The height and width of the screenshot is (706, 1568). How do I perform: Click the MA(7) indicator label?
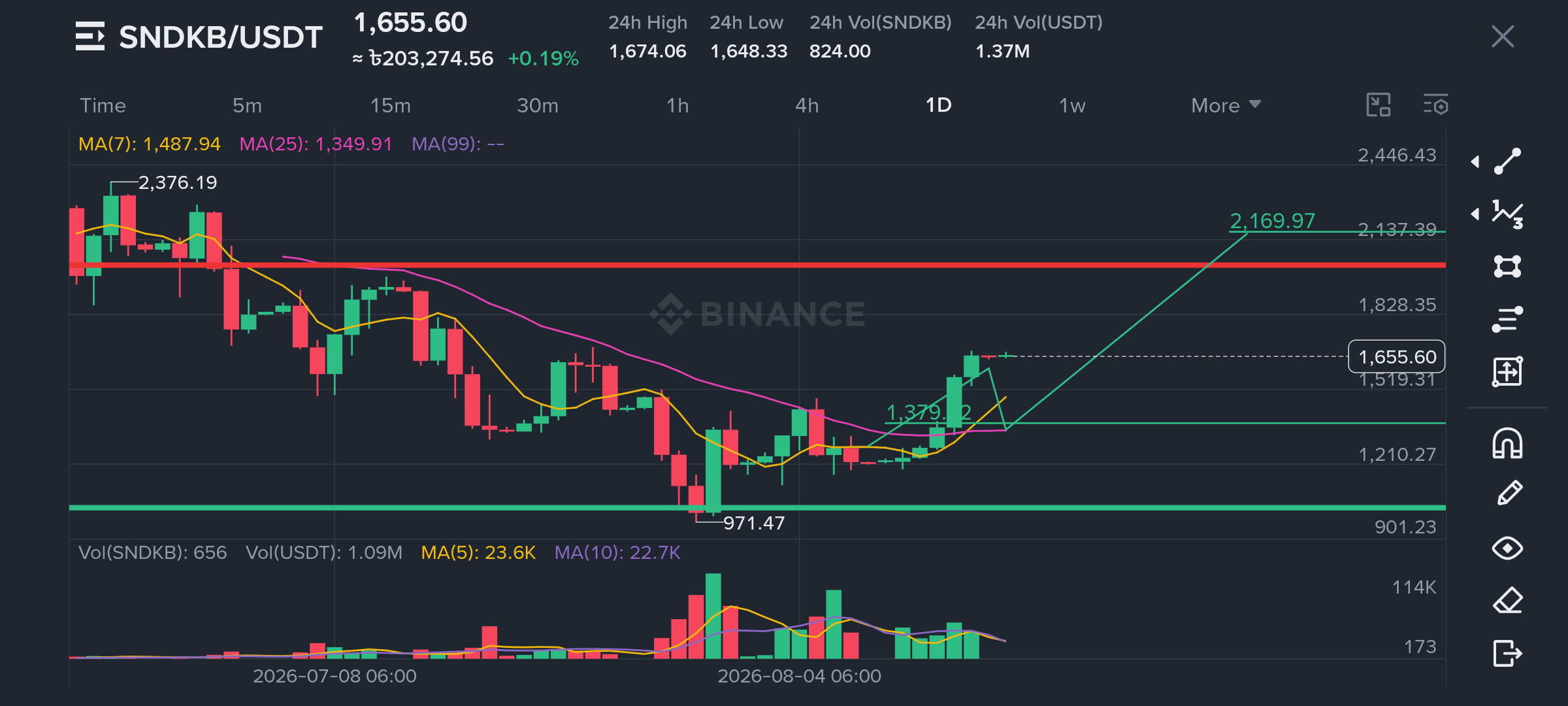pos(149,144)
